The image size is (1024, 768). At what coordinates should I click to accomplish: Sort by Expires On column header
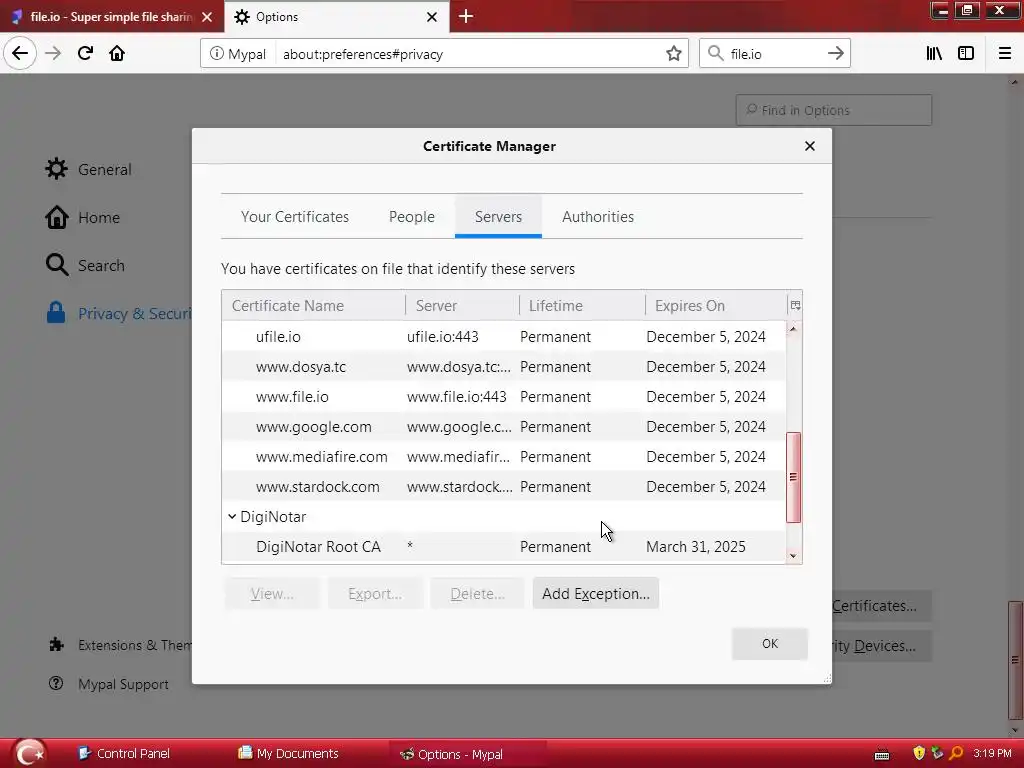point(716,306)
